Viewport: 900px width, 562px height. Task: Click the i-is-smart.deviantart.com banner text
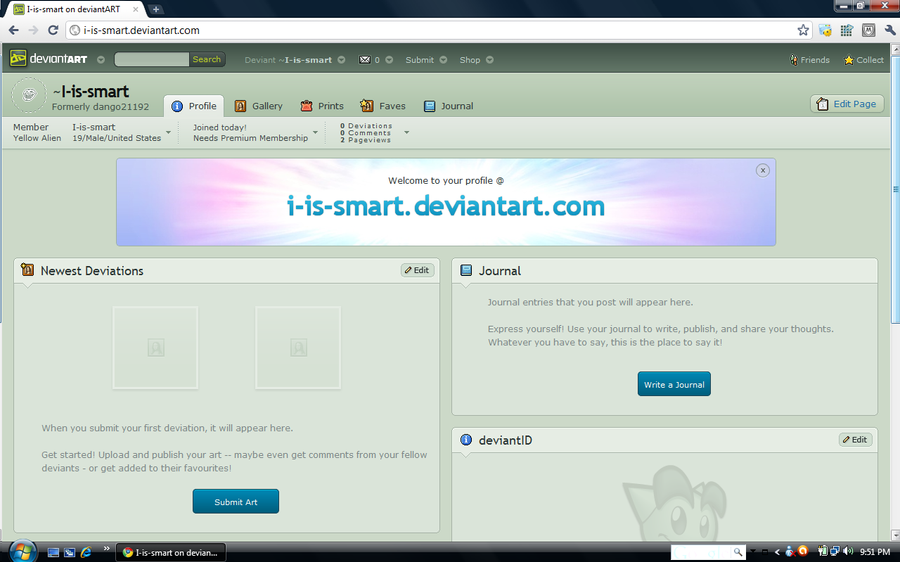pyautogui.click(x=445, y=206)
